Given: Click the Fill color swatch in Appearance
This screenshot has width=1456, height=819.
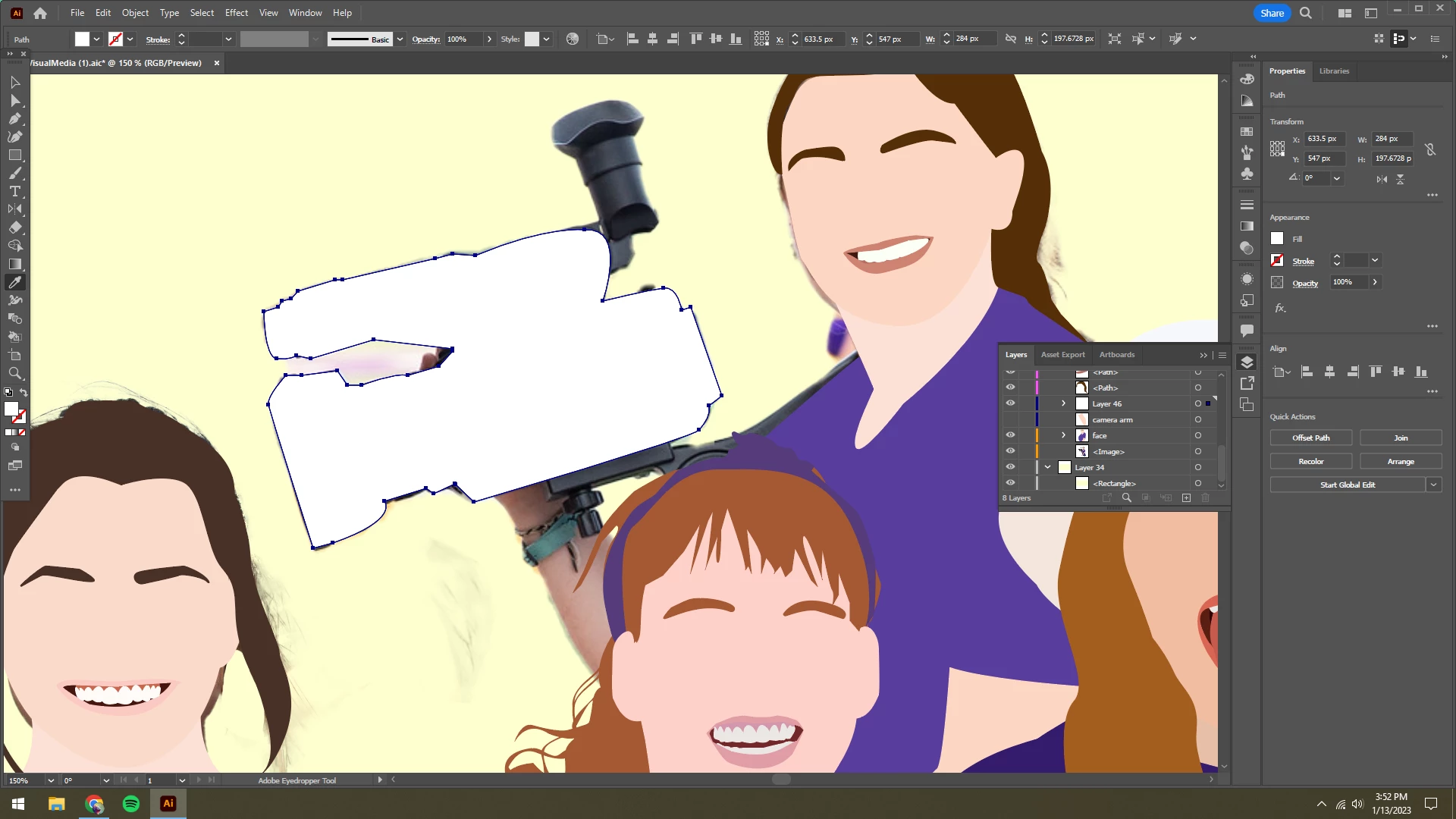Looking at the screenshot, I should [x=1277, y=239].
